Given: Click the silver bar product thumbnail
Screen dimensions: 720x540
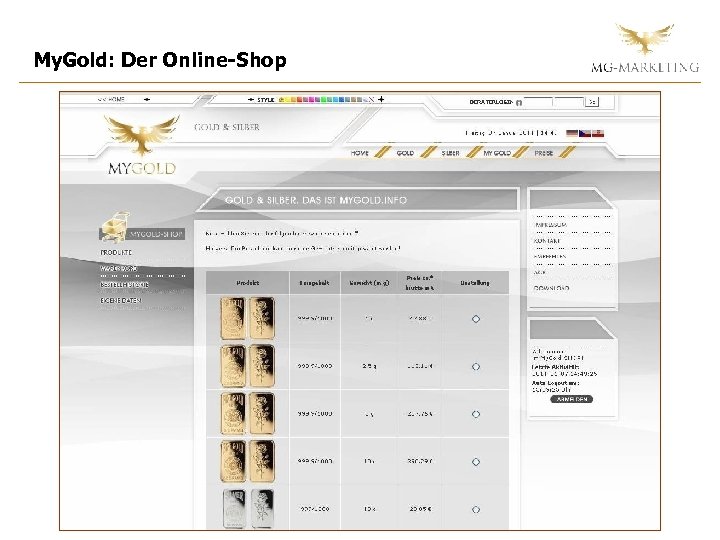Looking at the screenshot, I should (x=248, y=509).
